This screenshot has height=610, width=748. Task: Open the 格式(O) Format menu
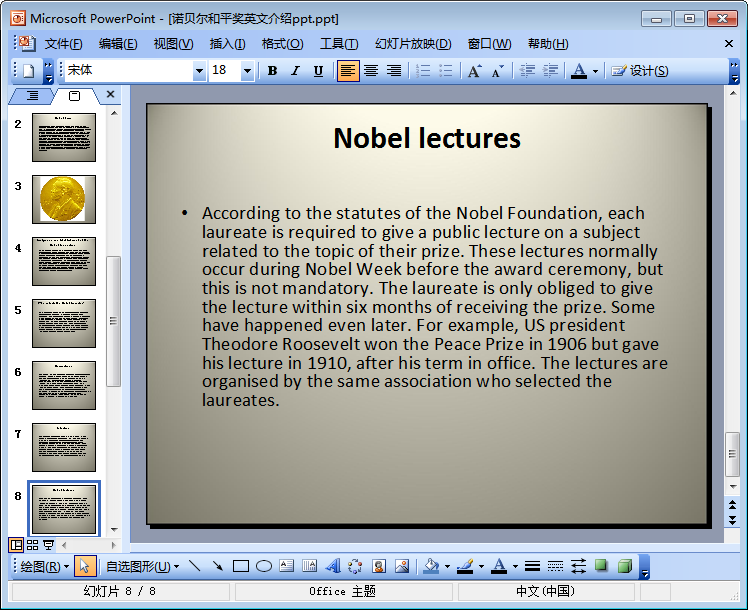(282, 44)
